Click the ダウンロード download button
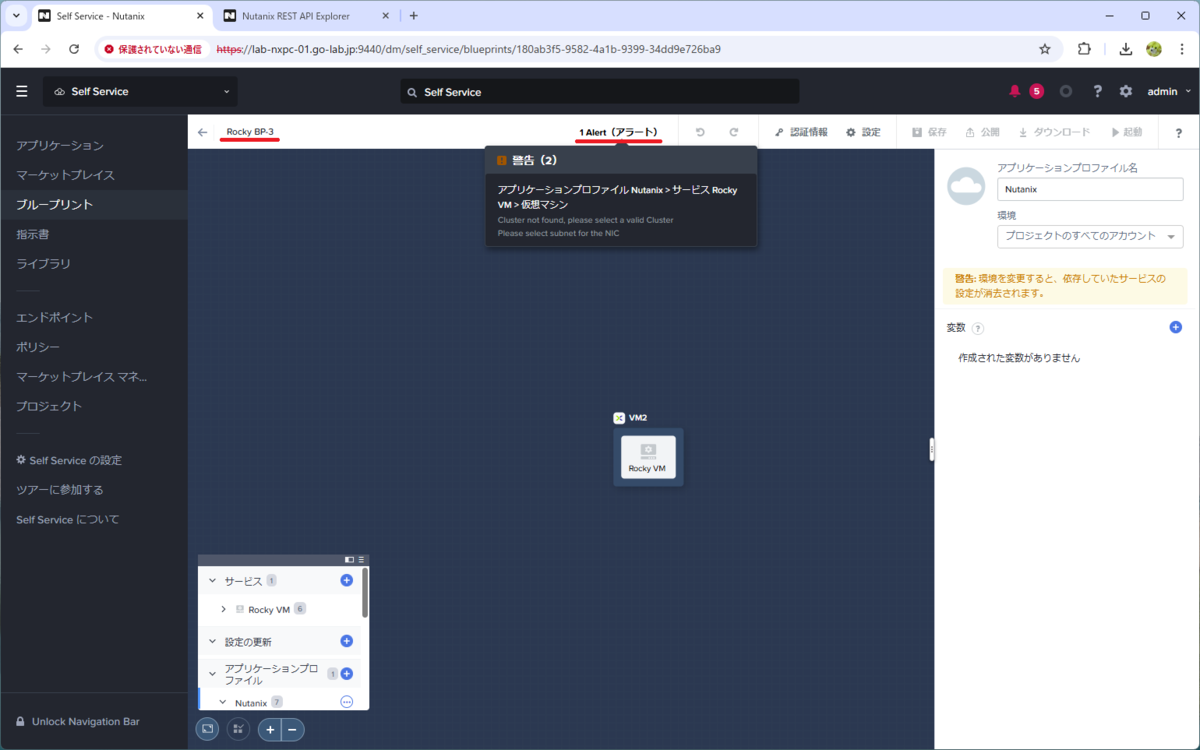1200x750 pixels. [1054, 132]
